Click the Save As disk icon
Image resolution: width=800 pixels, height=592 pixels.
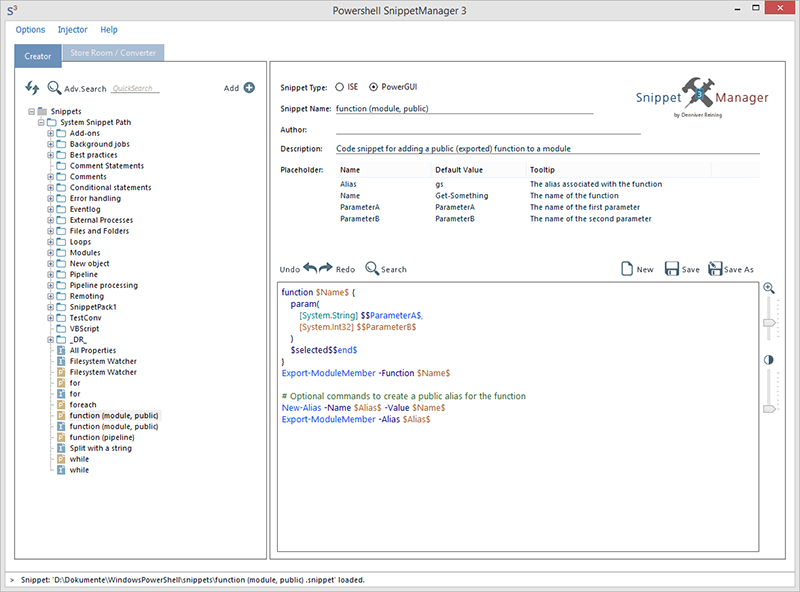pos(715,268)
